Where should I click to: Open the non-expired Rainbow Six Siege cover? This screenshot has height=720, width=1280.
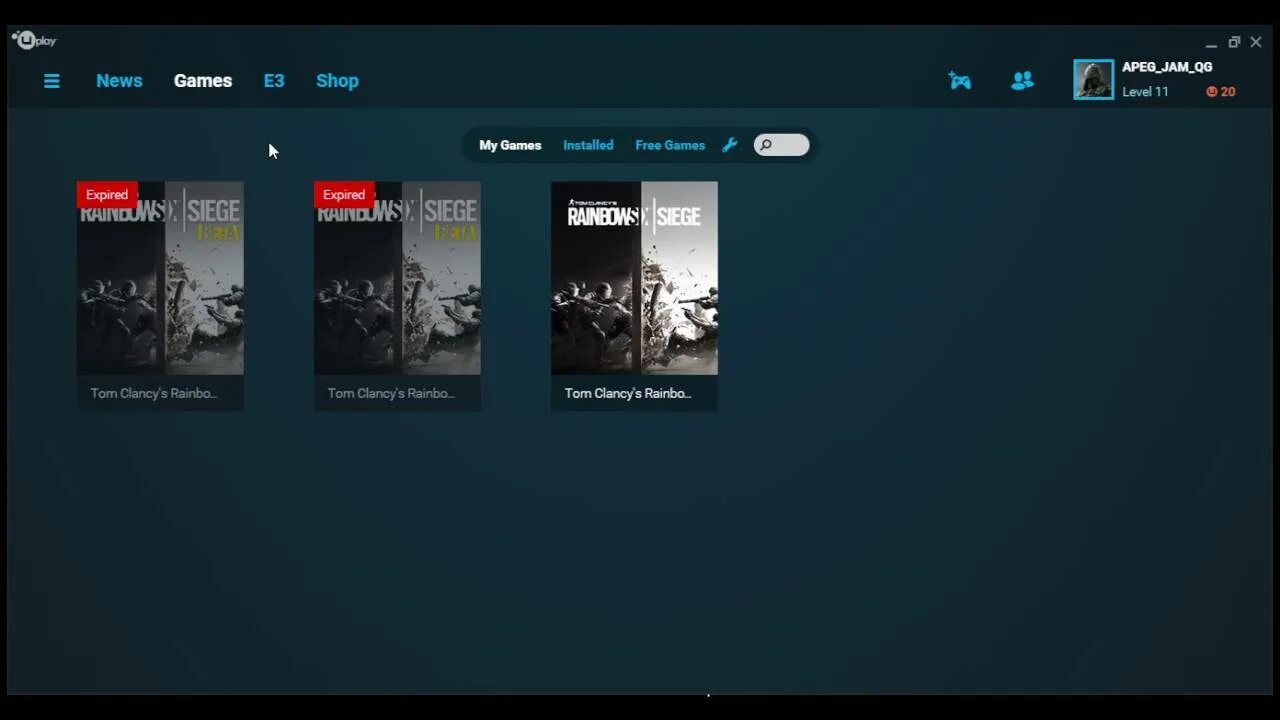634,278
